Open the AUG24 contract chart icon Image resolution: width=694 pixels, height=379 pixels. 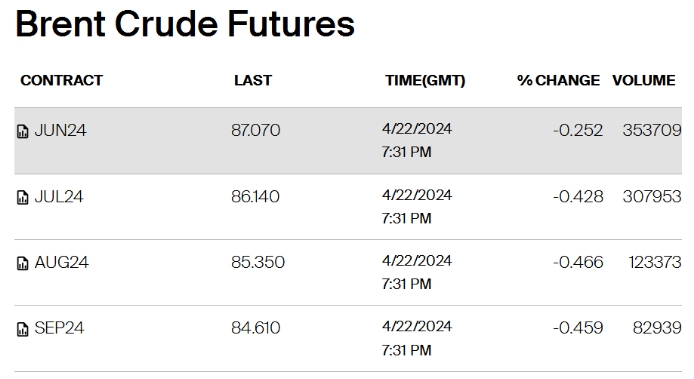point(23,263)
